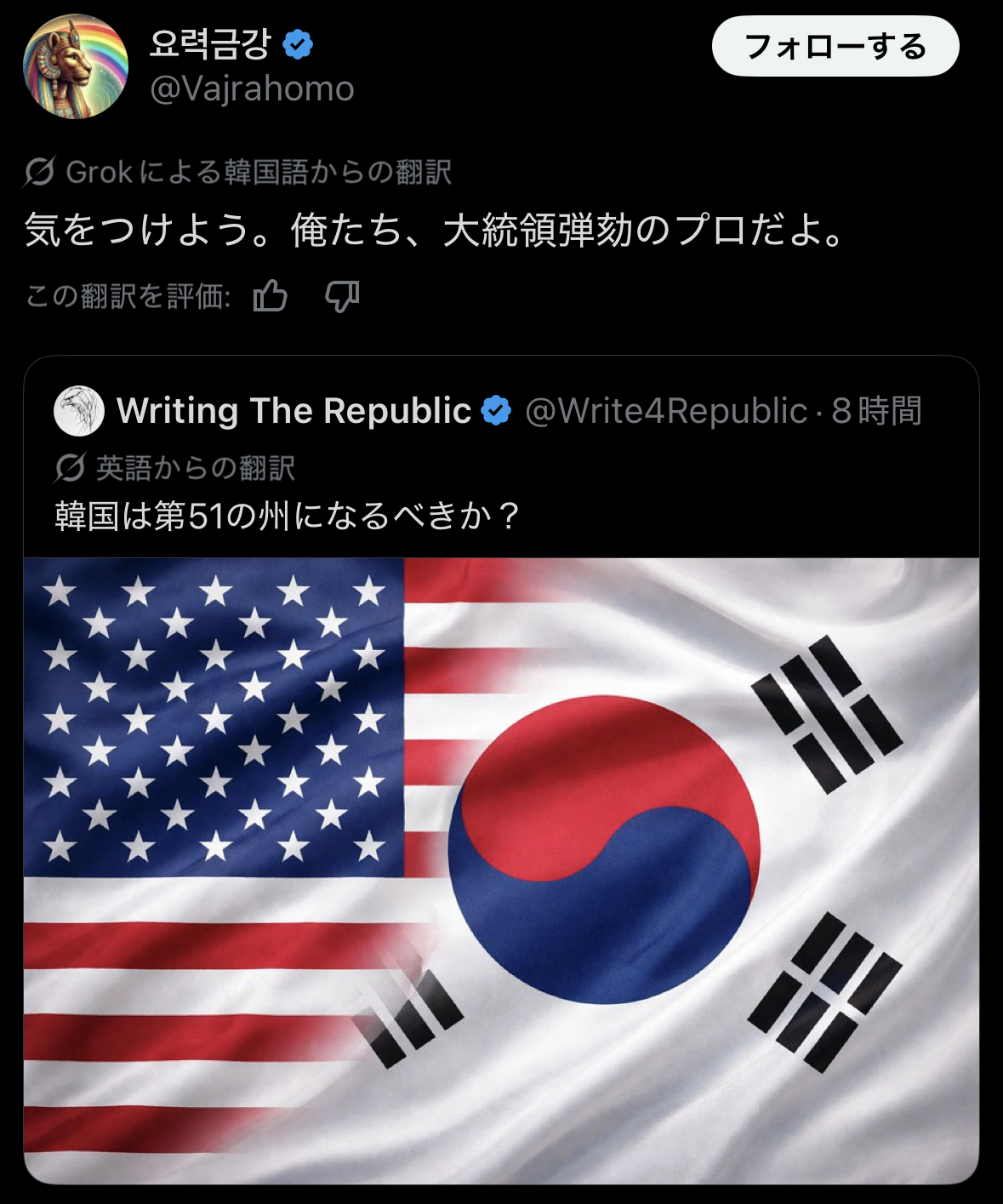
Task: Click the 'この翻訳を評価:' rating label
Action: (x=128, y=296)
